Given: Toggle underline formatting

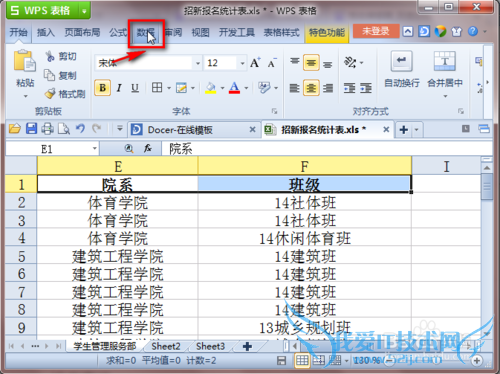Looking at the screenshot, I should (x=135, y=88).
